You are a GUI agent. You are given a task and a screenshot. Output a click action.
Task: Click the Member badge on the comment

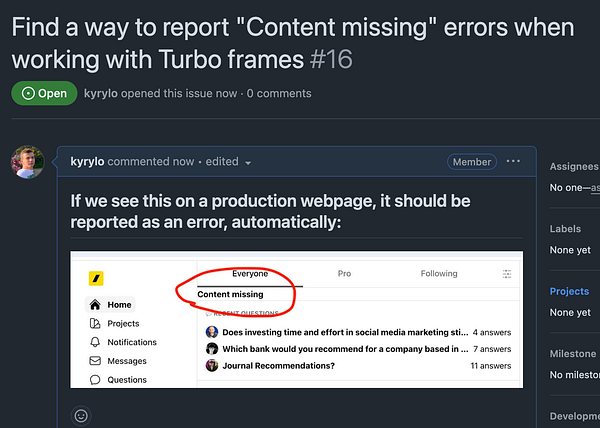(472, 162)
